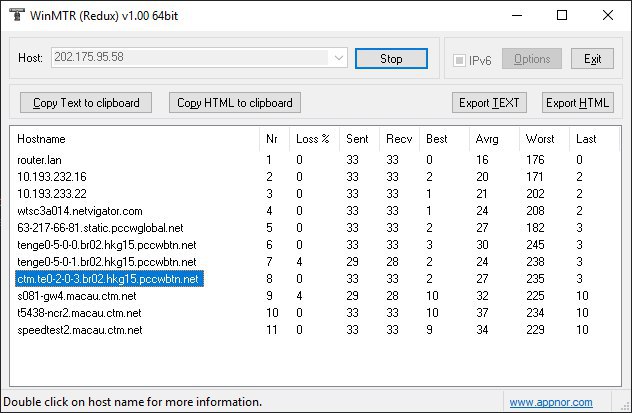Stop the running trace
Viewport: 632px width, 413px height.
click(x=391, y=59)
